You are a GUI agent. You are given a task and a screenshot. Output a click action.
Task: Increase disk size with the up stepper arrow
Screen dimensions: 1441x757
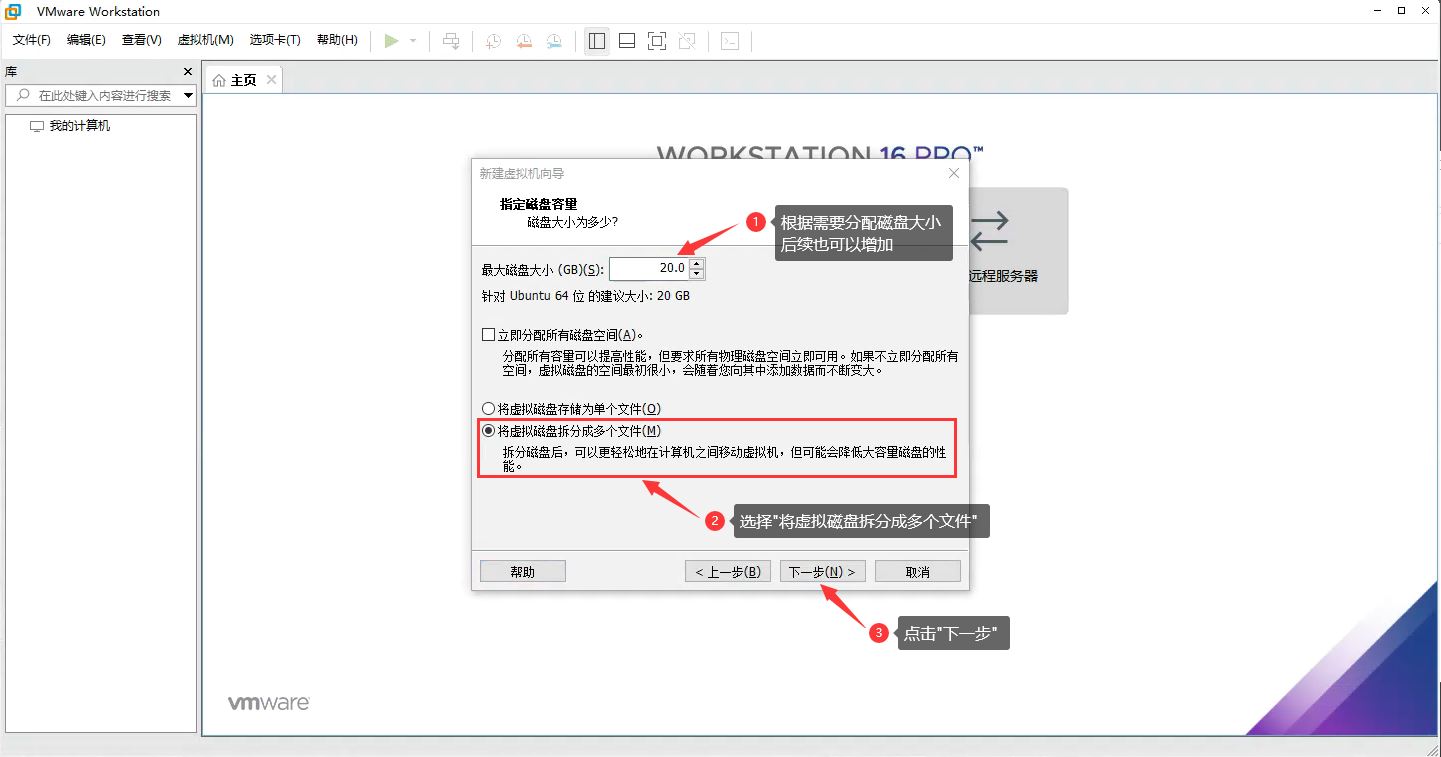coord(697,263)
